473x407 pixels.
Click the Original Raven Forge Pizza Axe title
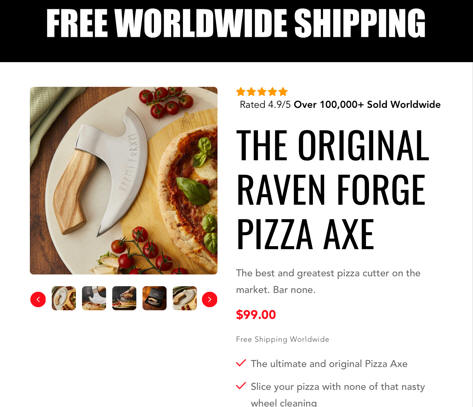click(333, 189)
